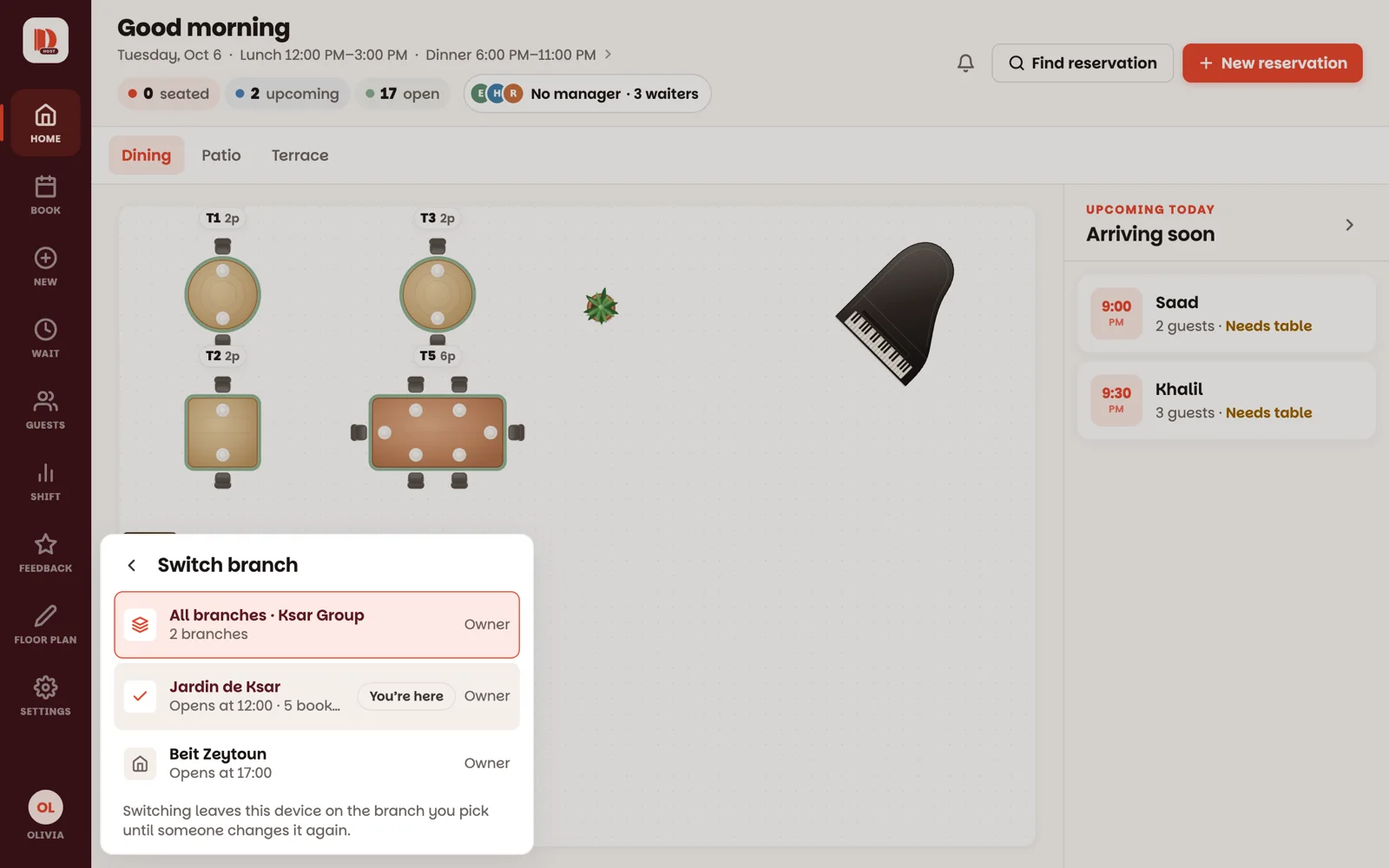The height and width of the screenshot is (868, 1389).
Task: Select round table T1 on the floor
Action: click(x=222, y=294)
